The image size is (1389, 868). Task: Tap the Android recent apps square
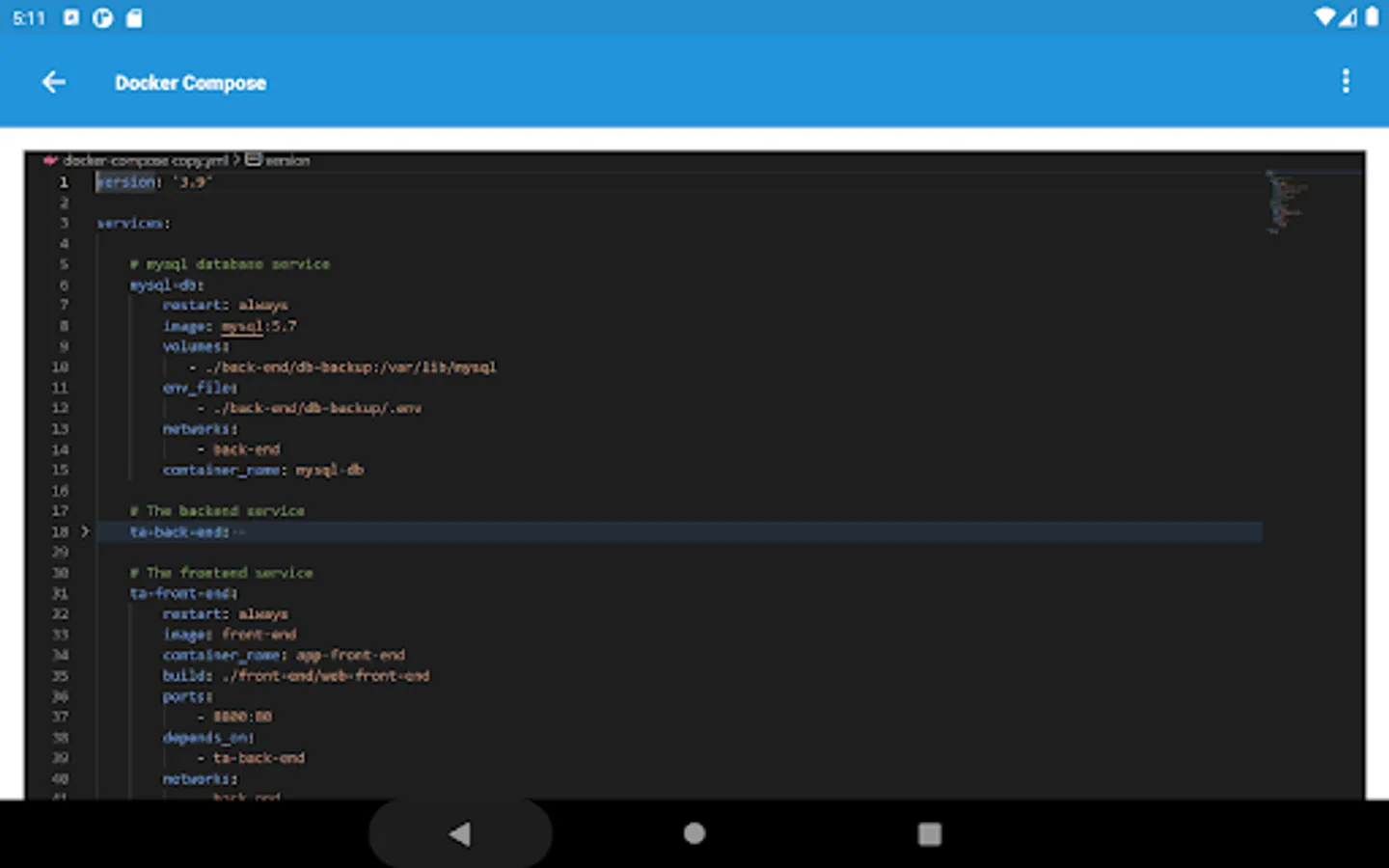pyautogui.click(x=929, y=833)
